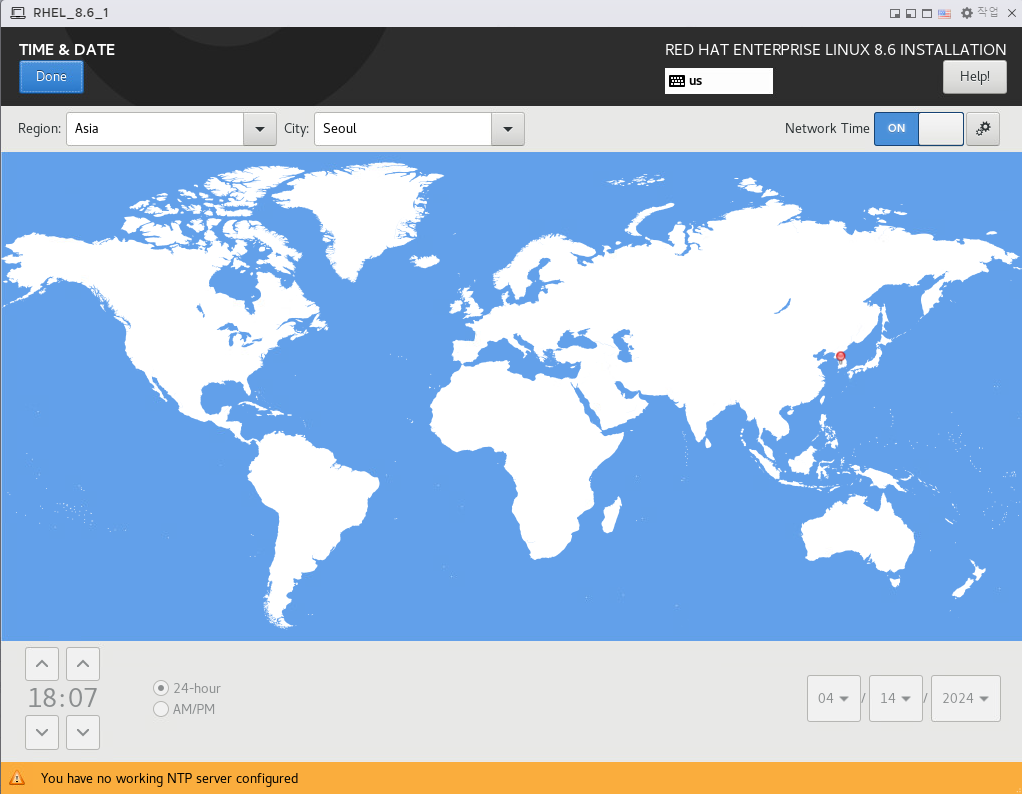The height and width of the screenshot is (794, 1022).
Task: Open the month dropdown showing 04
Action: click(834, 698)
